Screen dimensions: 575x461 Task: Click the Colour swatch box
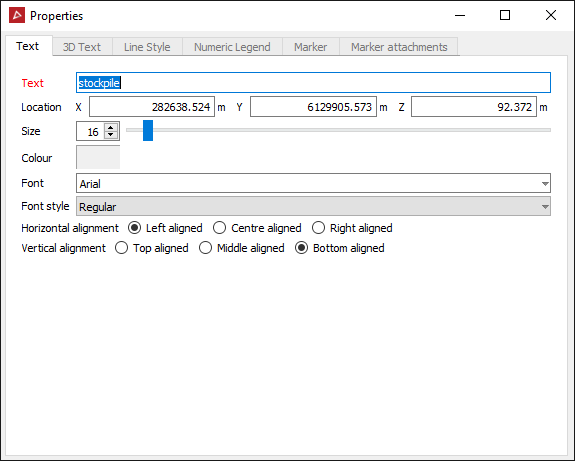pyautogui.click(x=98, y=157)
